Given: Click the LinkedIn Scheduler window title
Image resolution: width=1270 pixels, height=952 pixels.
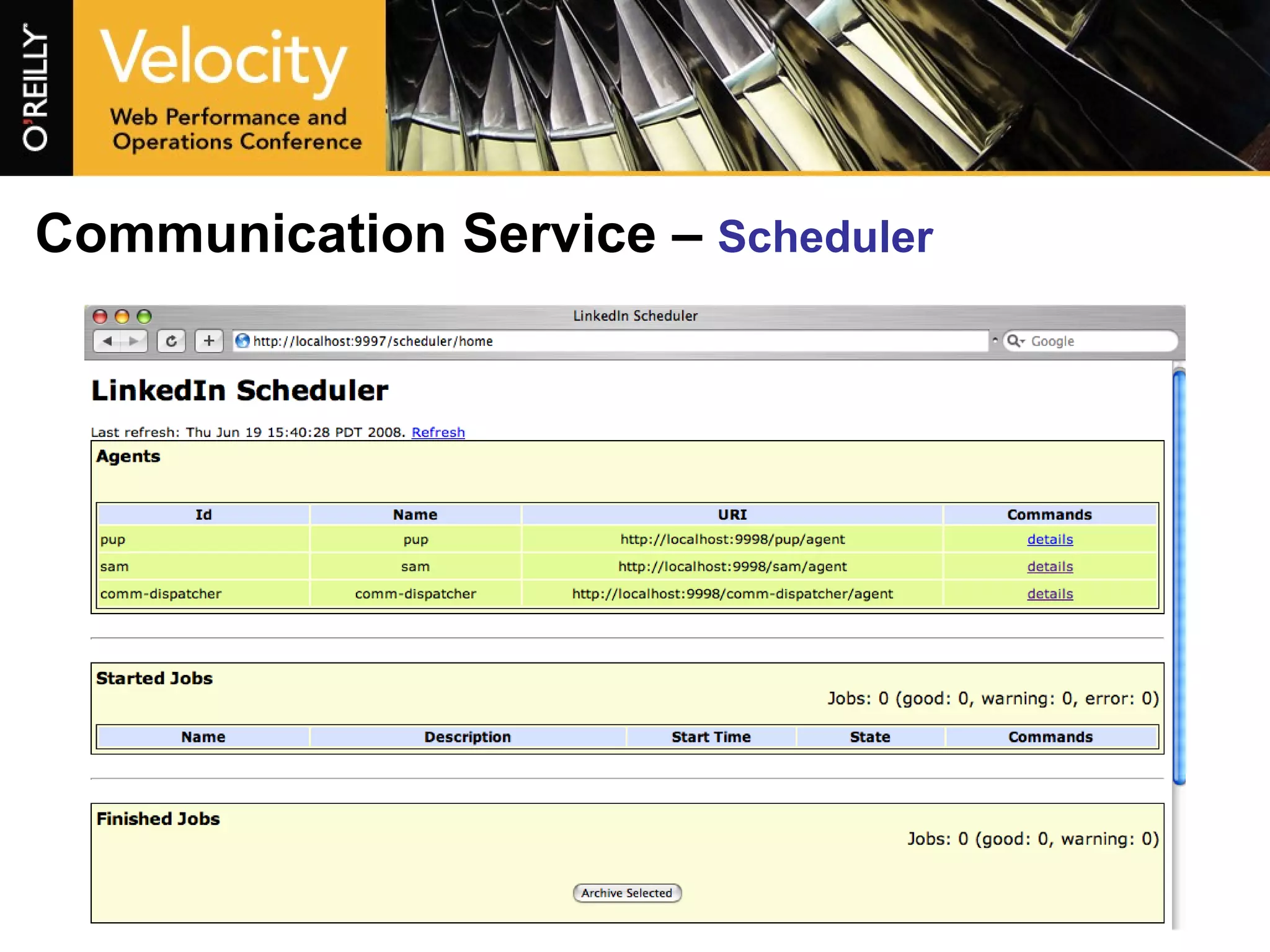Looking at the screenshot, I should click(x=636, y=316).
